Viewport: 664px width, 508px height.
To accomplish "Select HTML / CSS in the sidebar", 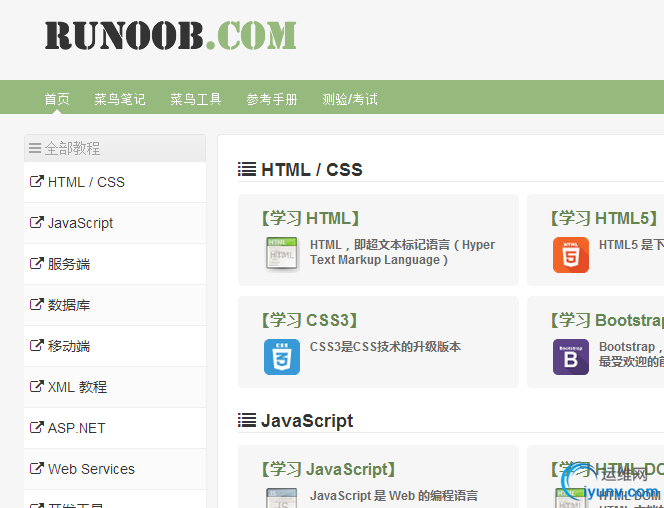I will coord(115,182).
